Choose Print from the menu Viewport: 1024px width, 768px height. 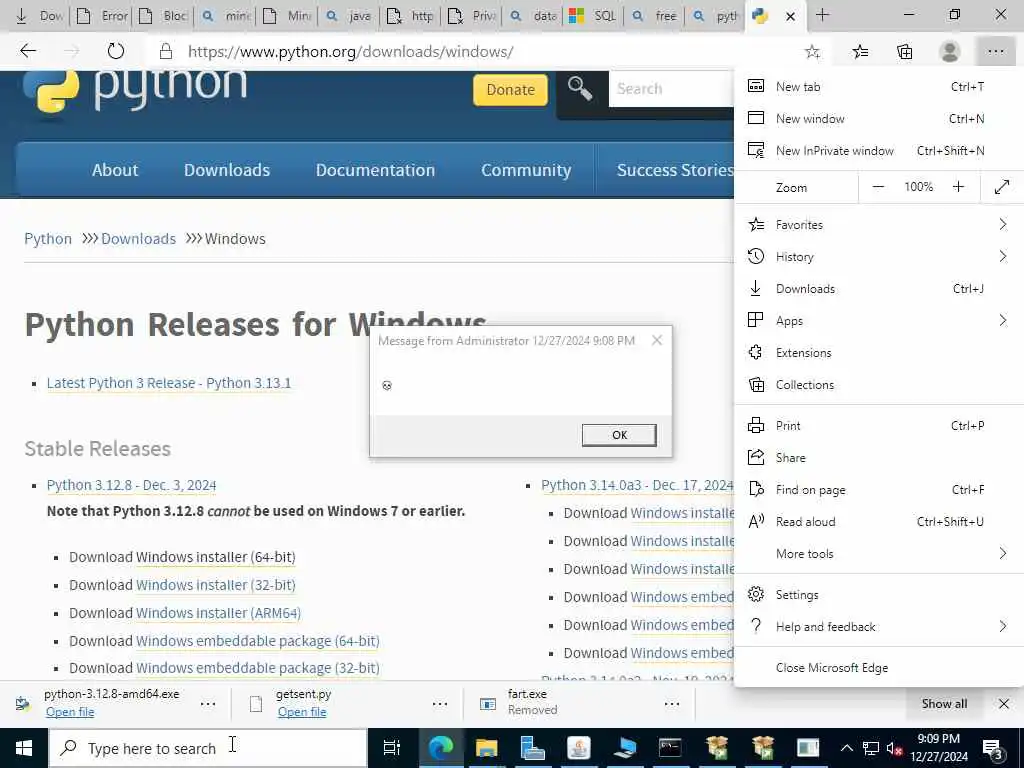[878, 426]
